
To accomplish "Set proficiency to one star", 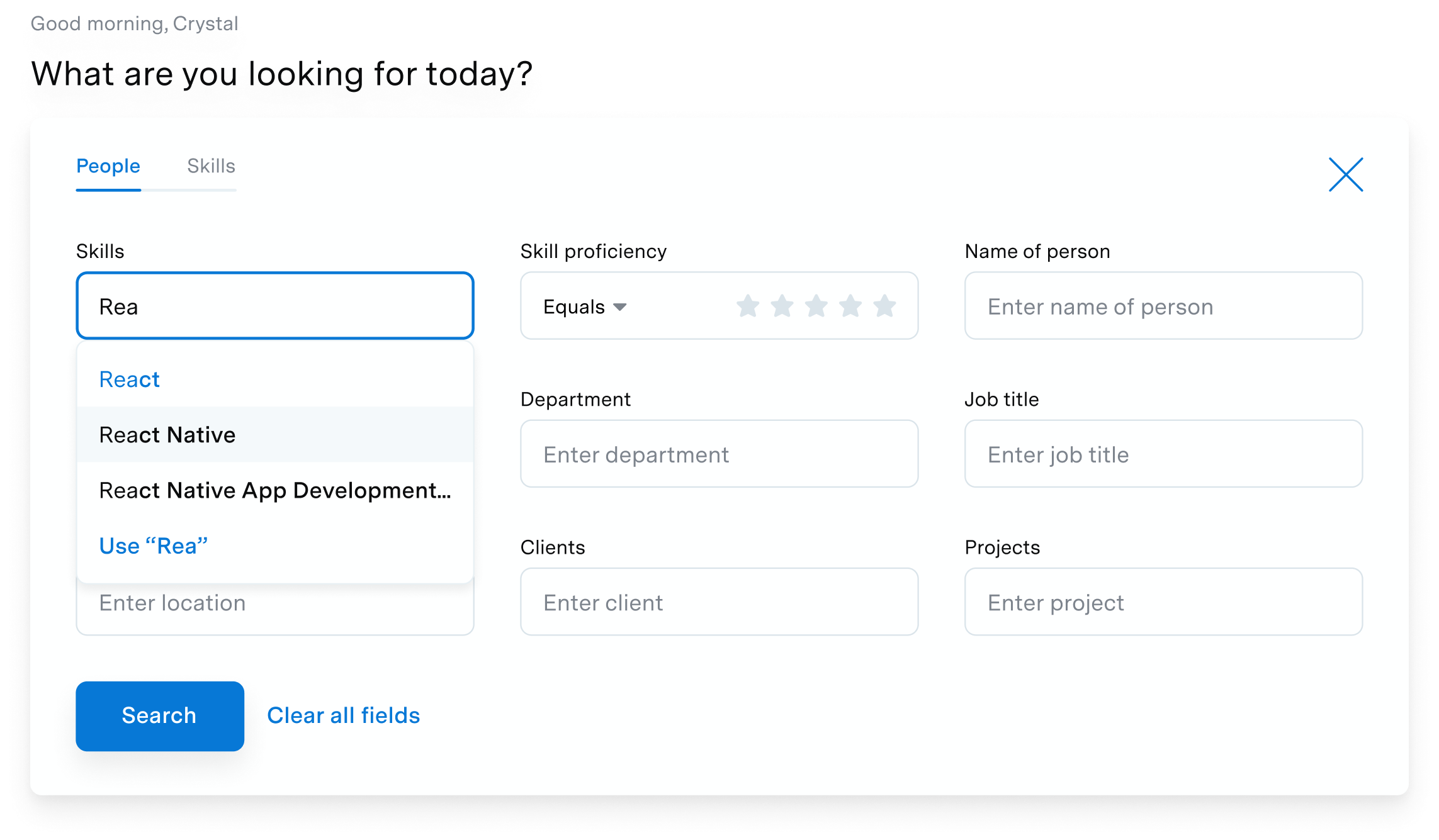I will pos(748,306).
